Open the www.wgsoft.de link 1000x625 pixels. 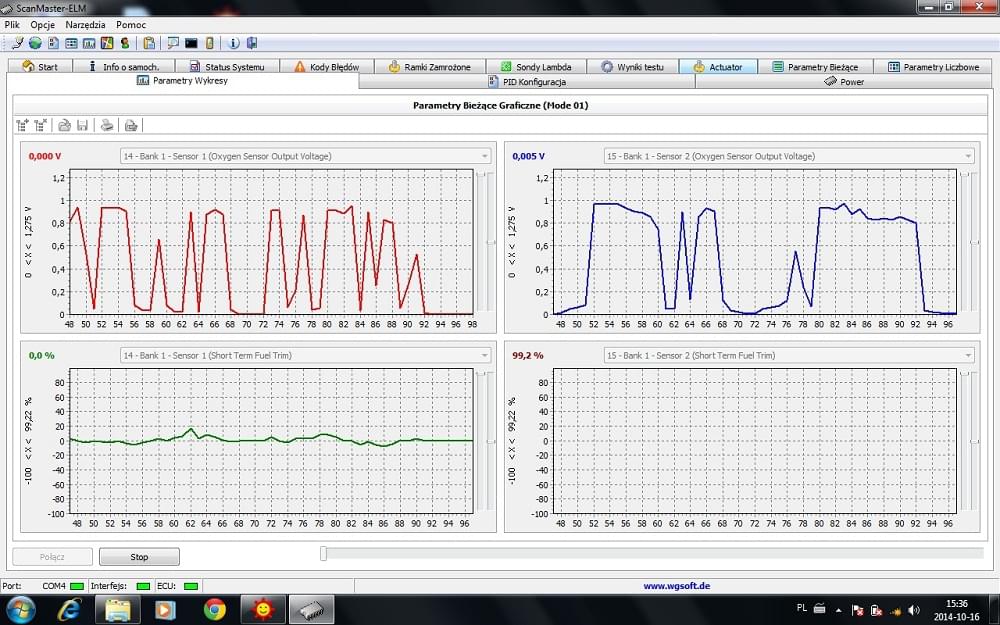[x=676, y=585]
